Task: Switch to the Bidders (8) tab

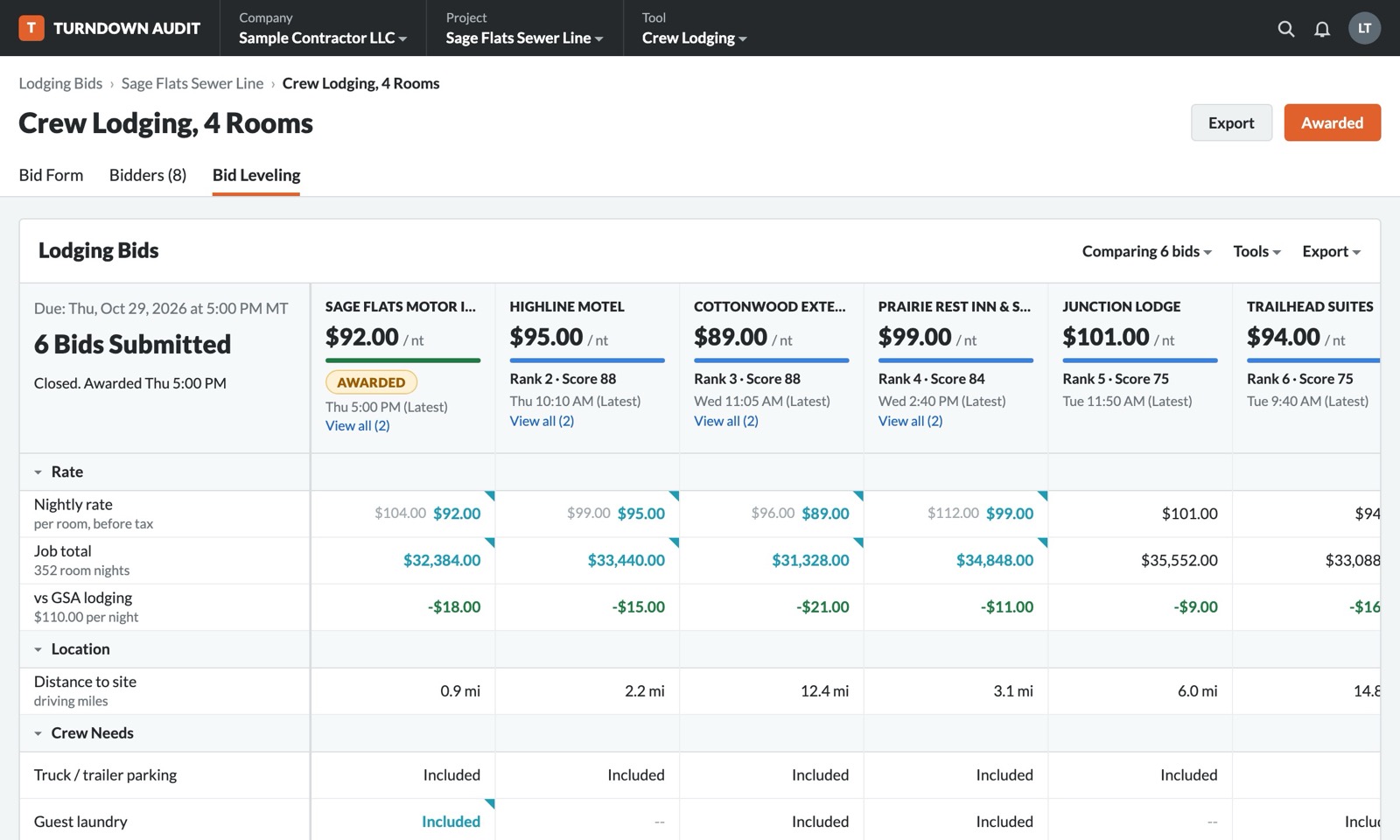Action: (148, 175)
